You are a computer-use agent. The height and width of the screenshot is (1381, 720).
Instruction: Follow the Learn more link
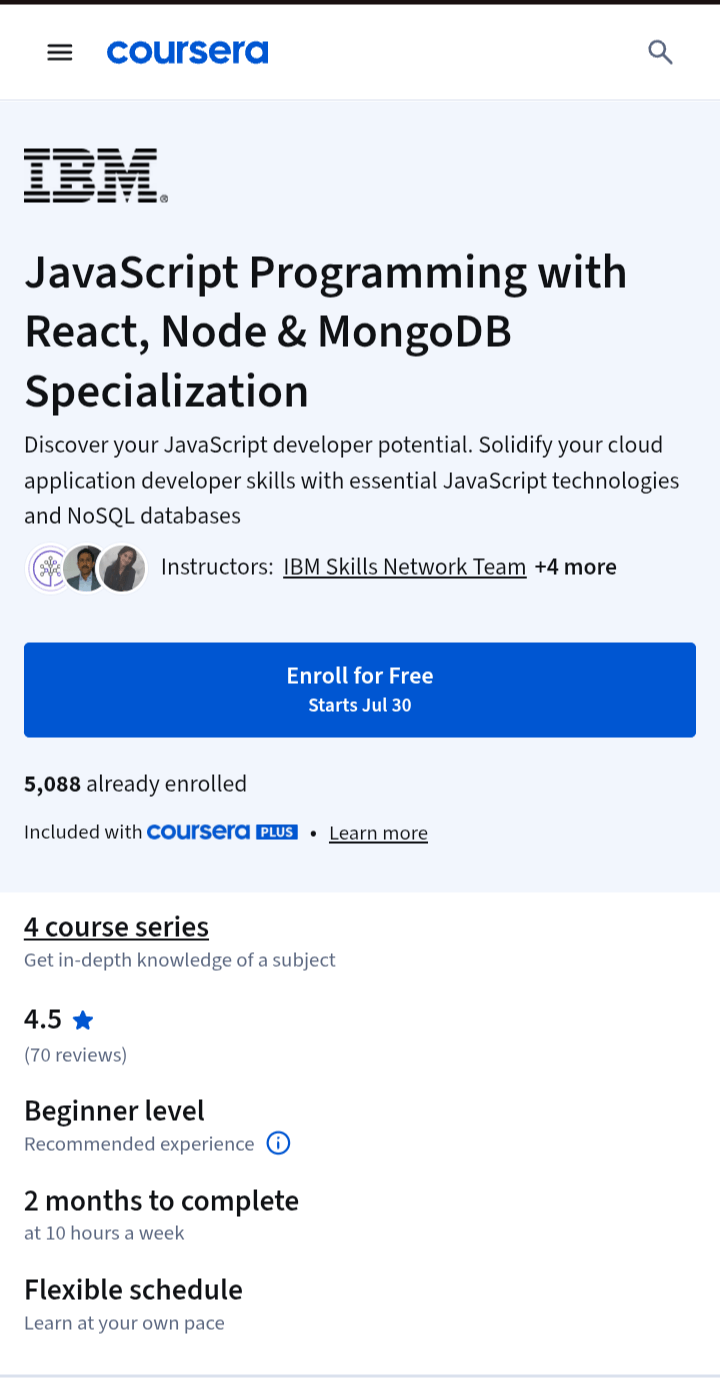click(378, 833)
